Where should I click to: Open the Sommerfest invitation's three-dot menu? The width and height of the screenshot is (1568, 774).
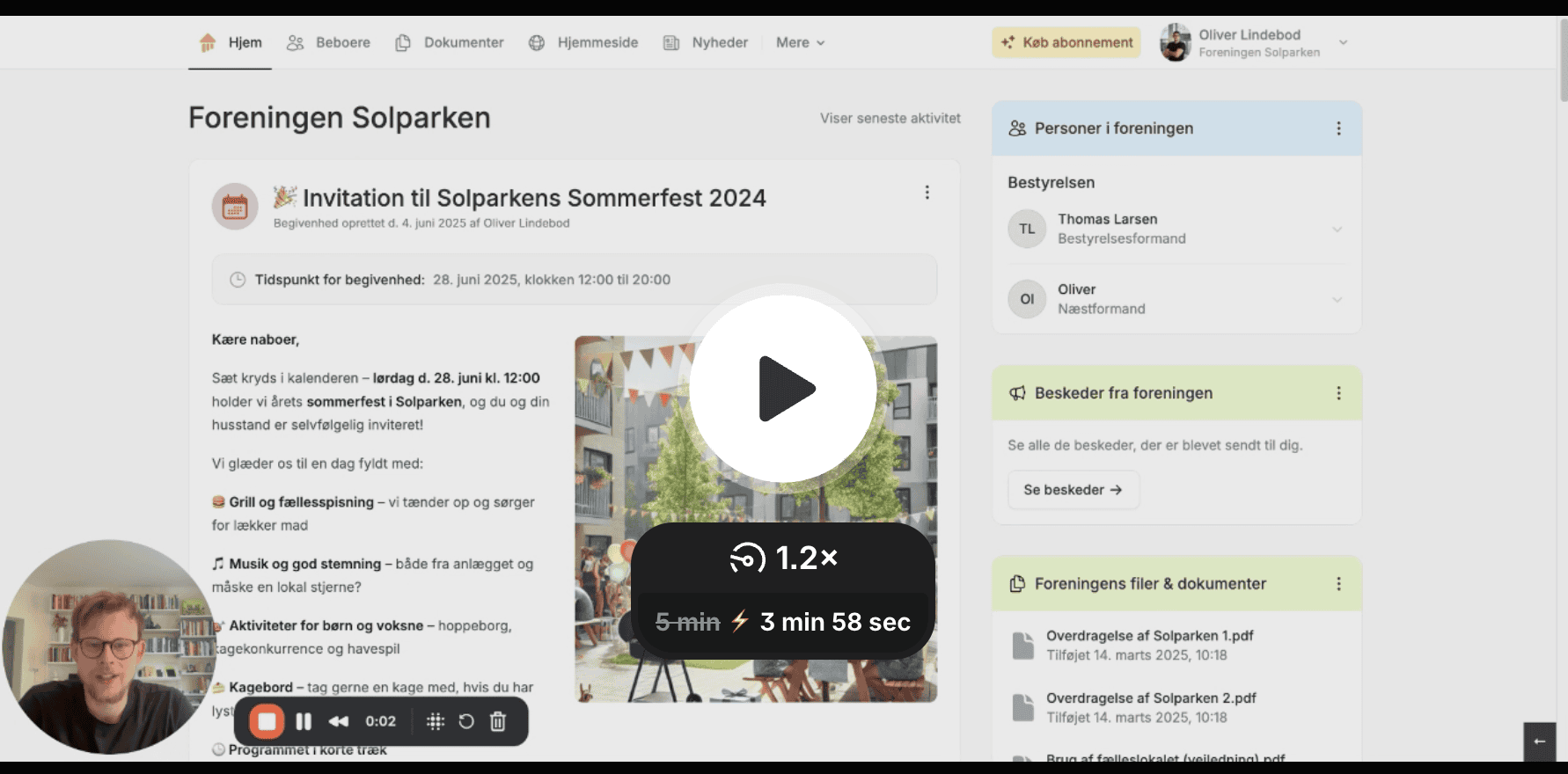[927, 193]
